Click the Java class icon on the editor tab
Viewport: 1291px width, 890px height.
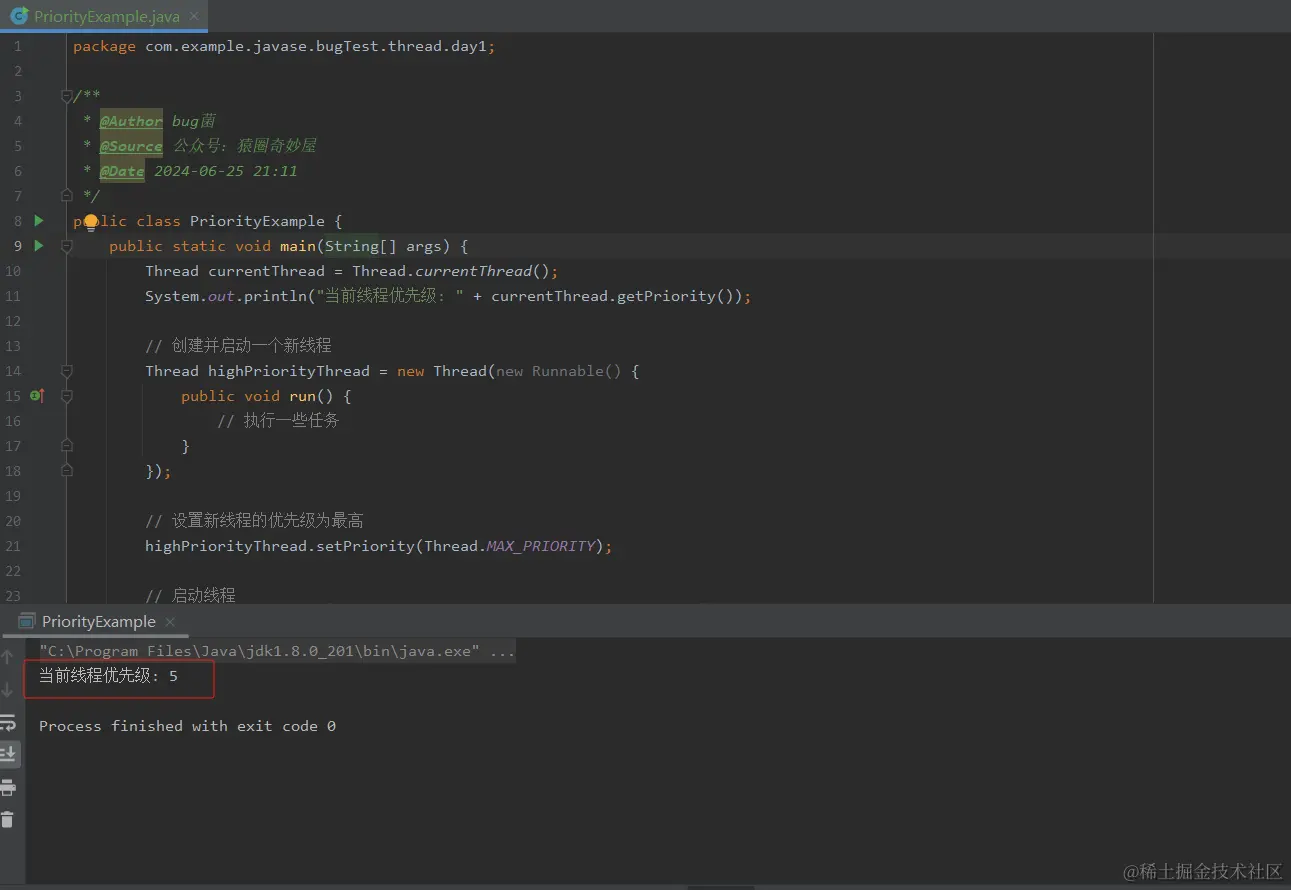click(18, 16)
